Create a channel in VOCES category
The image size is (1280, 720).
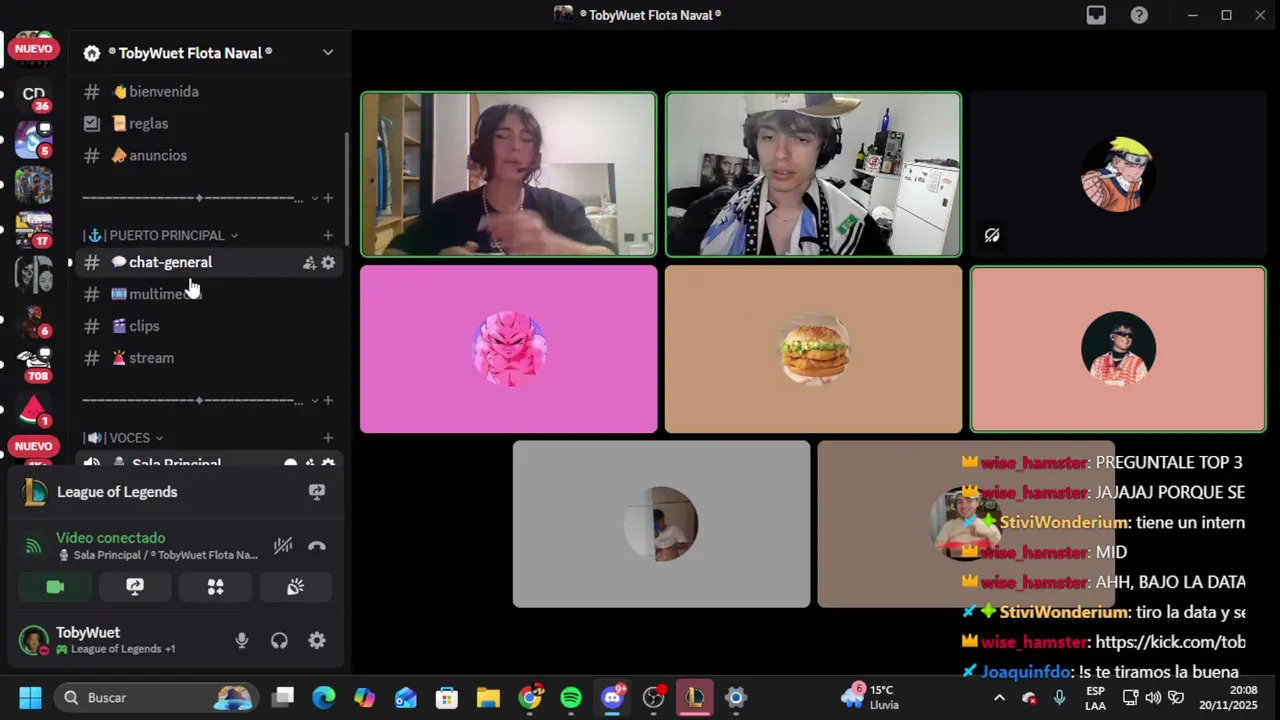click(328, 438)
